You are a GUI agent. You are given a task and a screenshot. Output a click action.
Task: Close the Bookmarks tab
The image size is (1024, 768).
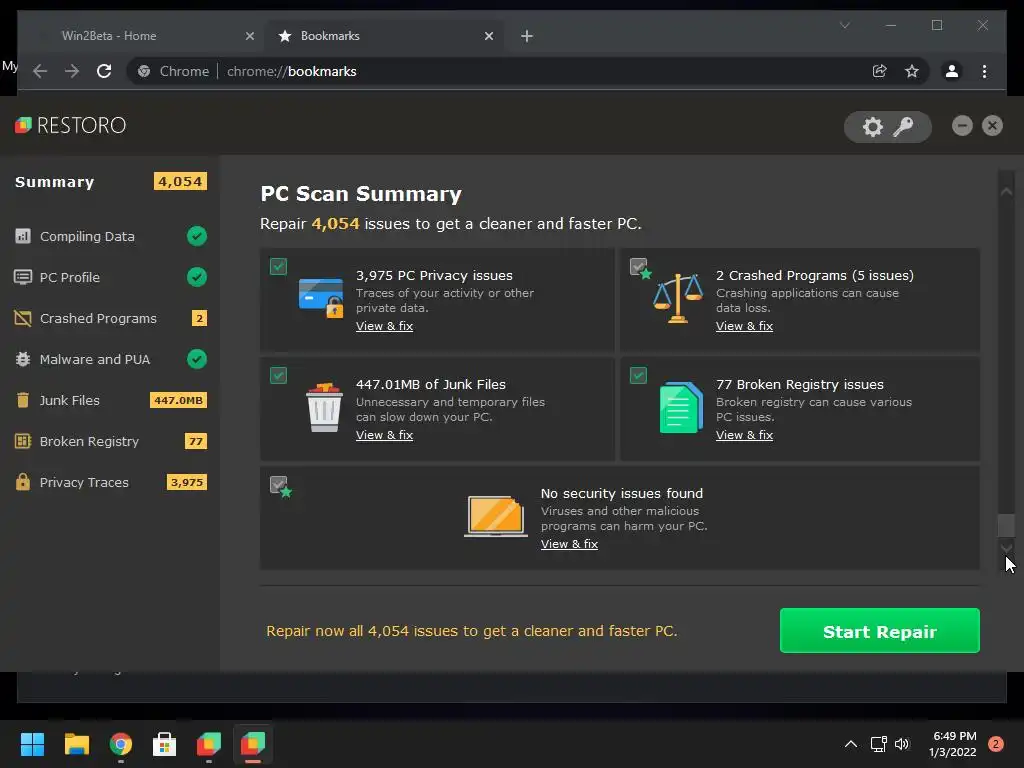pos(488,36)
